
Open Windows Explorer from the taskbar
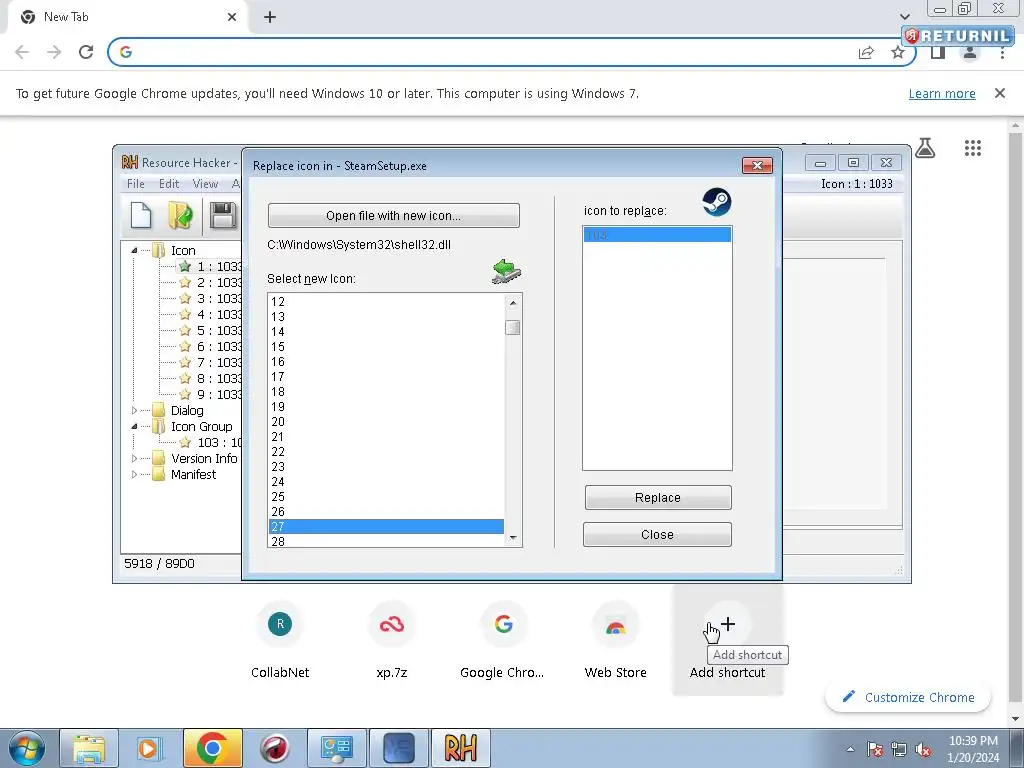pos(89,748)
